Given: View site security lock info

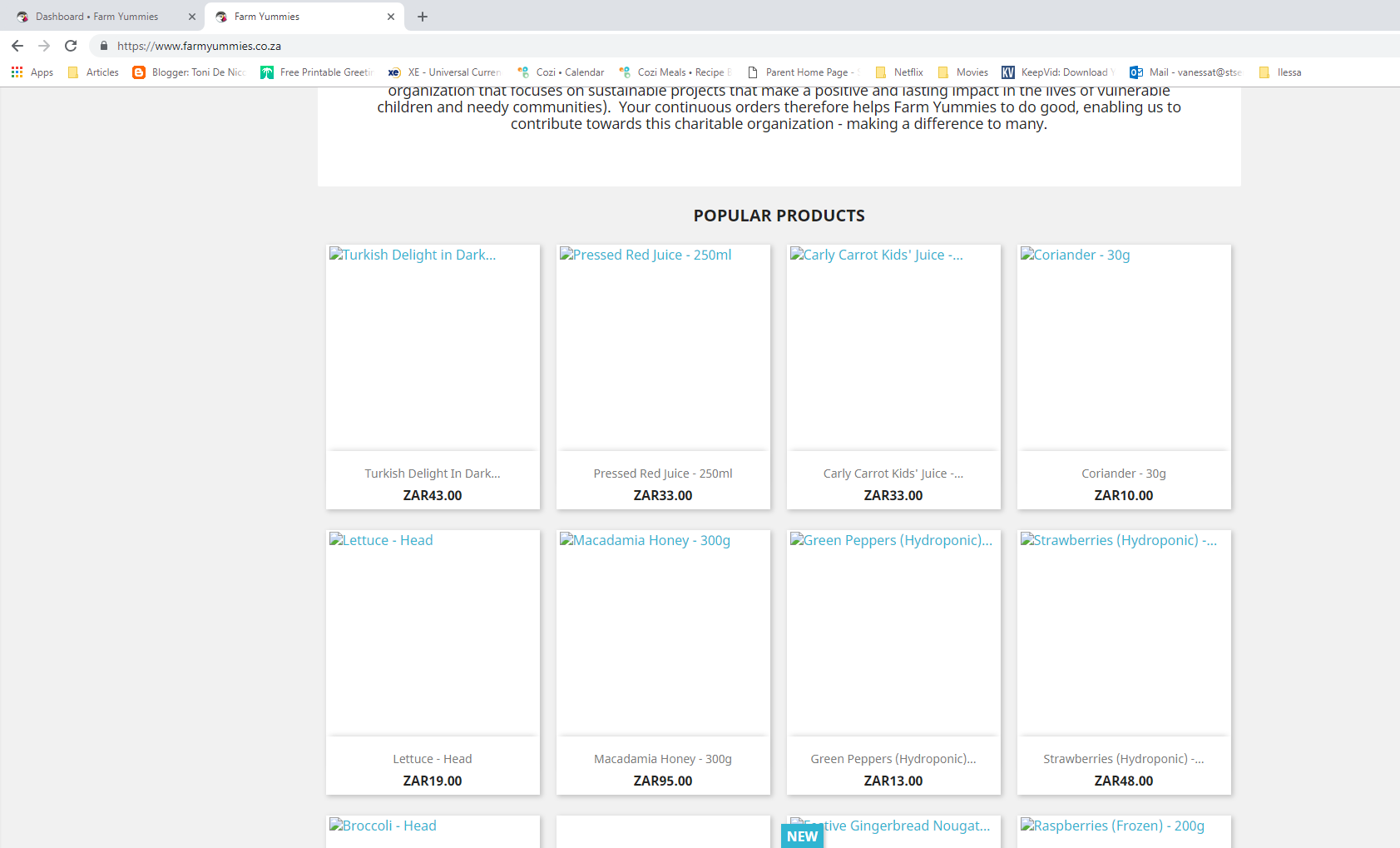Looking at the screenshot, I should (x=104, y=46).
